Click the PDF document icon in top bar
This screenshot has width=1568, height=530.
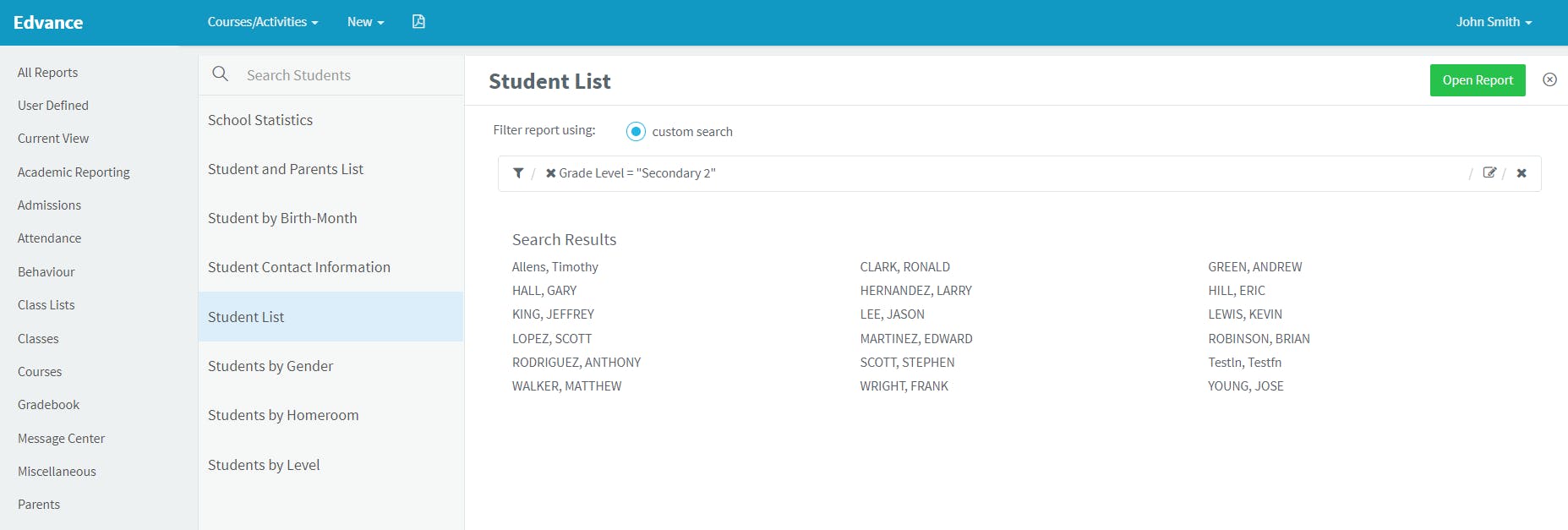click(x=418, y=22)
